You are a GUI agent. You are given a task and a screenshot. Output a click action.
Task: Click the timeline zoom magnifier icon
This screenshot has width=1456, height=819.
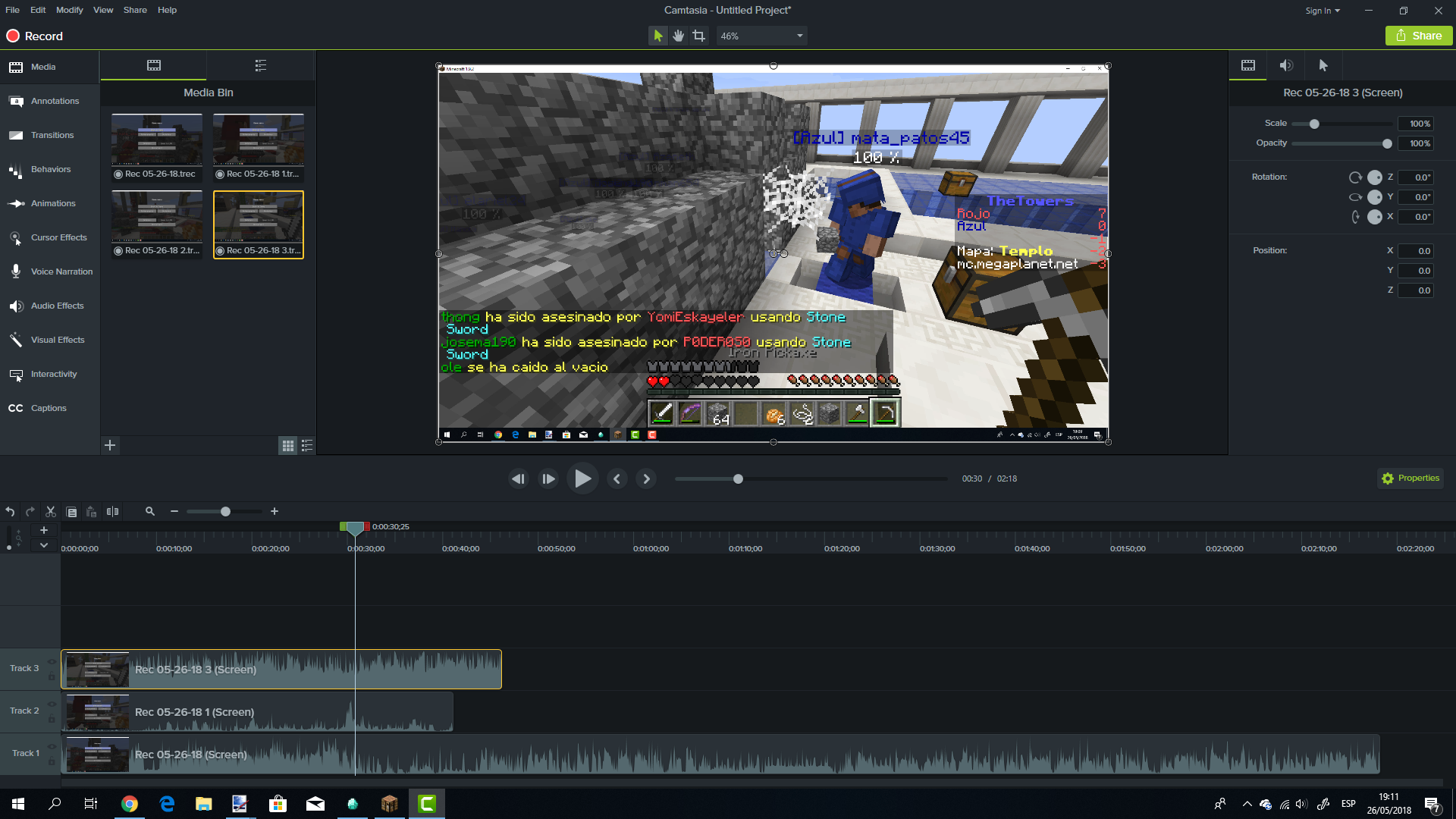(x=150, y=512)
